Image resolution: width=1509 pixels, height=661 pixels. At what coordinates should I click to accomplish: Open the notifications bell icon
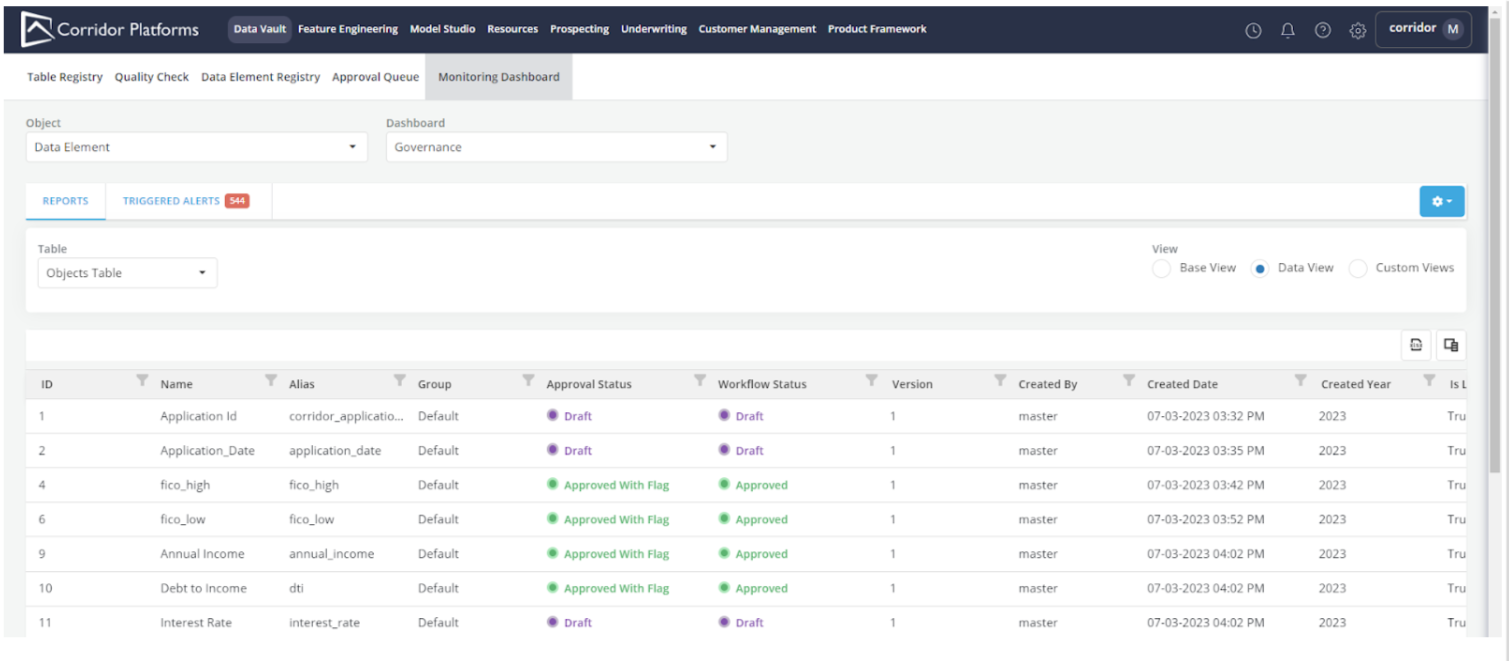tap(1288, 30)
